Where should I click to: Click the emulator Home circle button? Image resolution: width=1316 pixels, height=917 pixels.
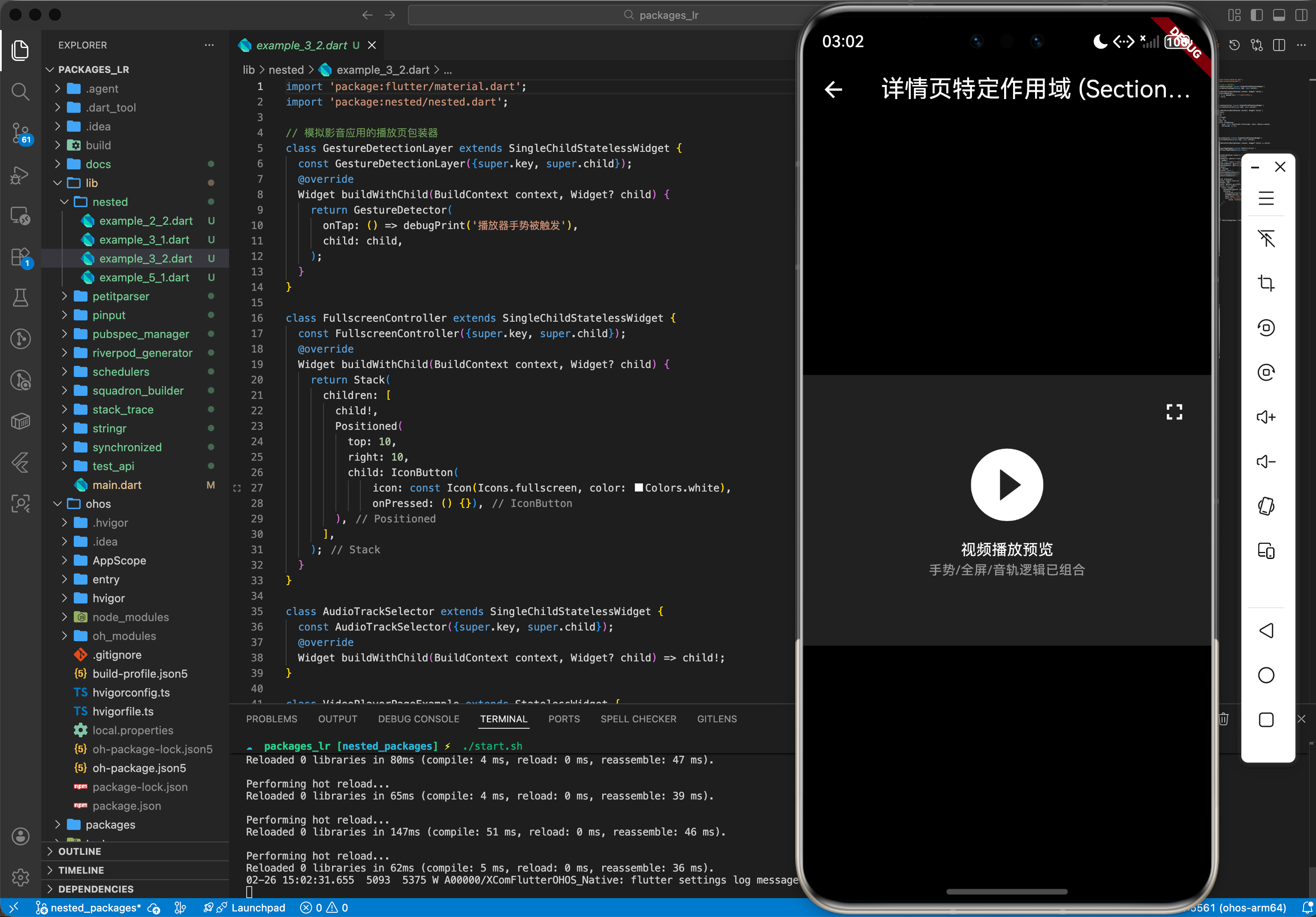1266,675
